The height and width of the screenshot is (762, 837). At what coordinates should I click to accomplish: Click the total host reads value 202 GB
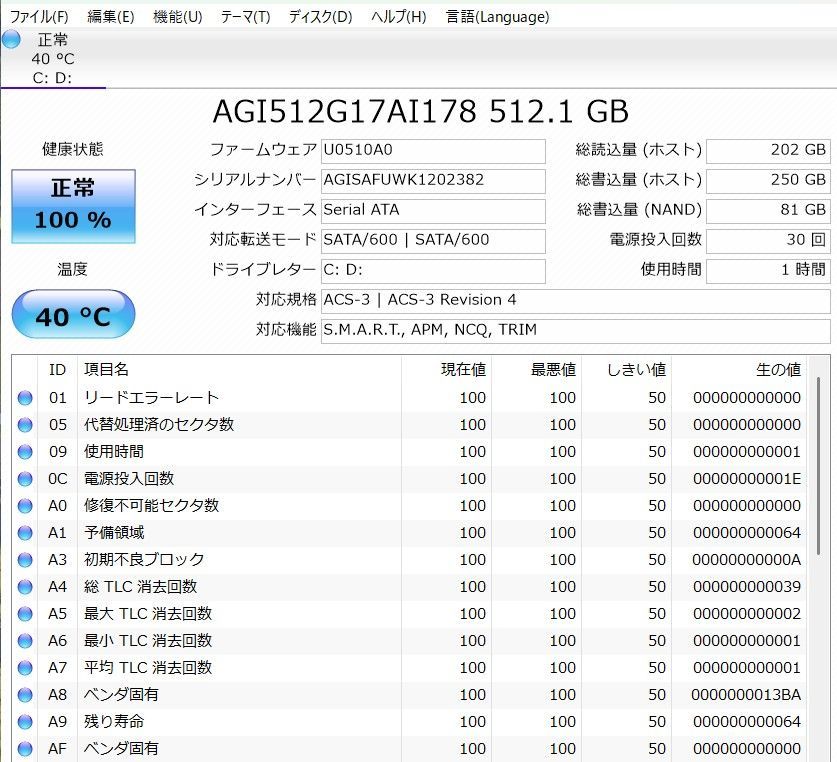point(768,151)
